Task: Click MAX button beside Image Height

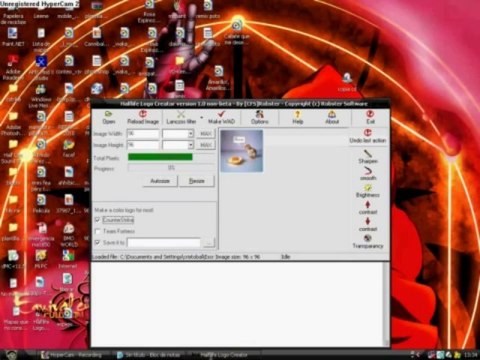Action: pos(206,145)
